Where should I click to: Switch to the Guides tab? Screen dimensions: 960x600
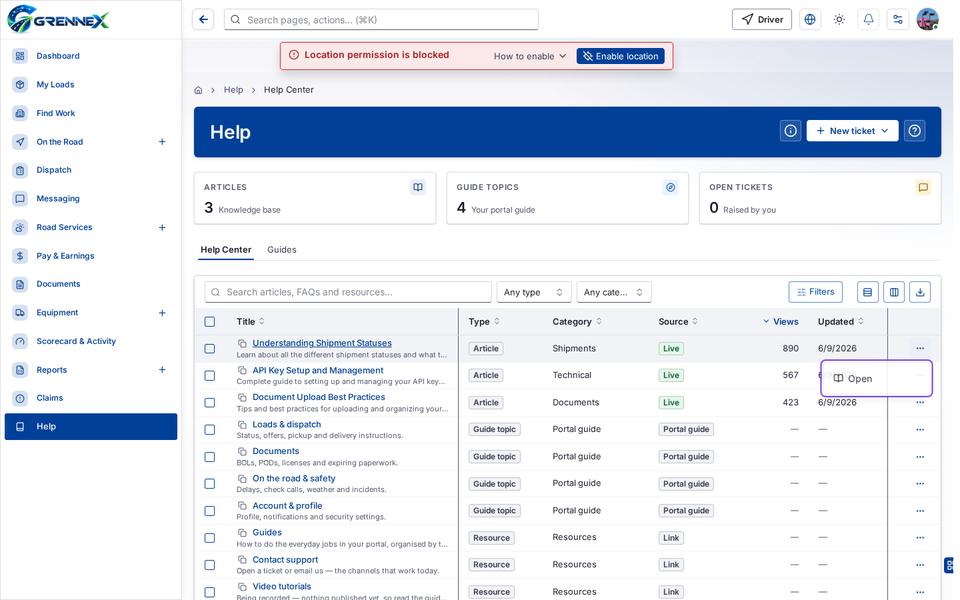point(282,250)
